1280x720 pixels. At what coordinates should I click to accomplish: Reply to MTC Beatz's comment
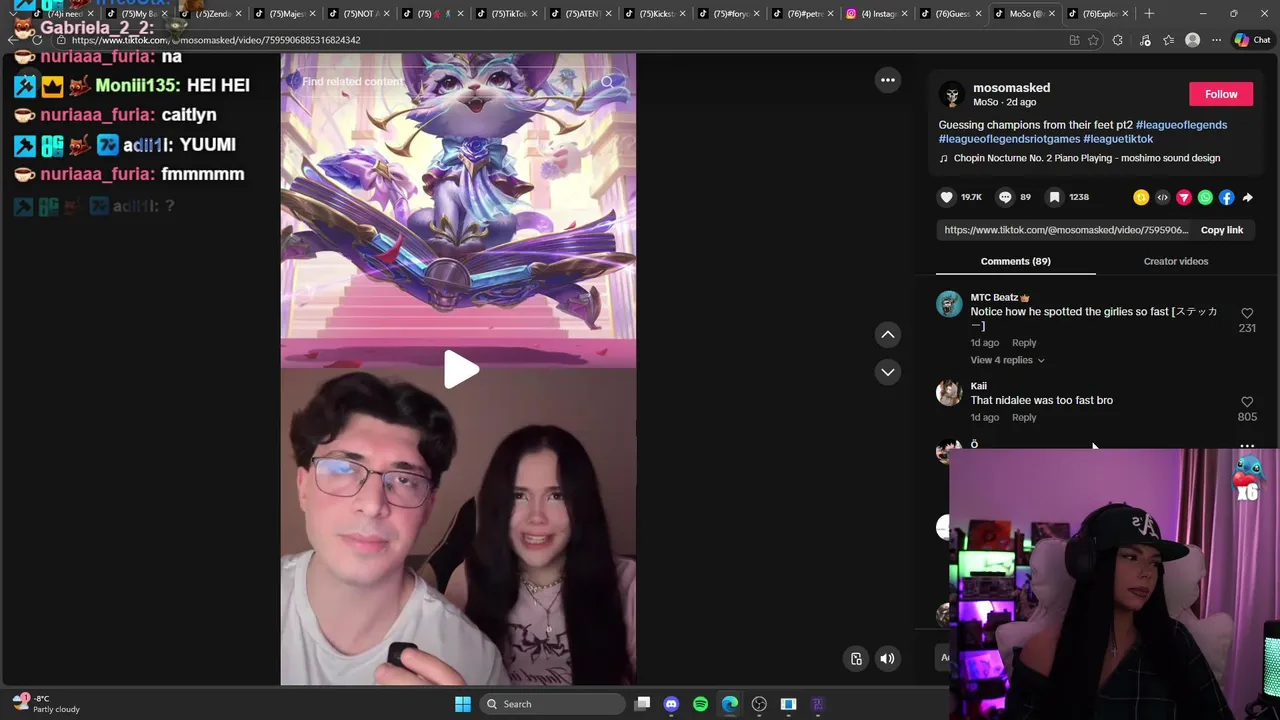coord(1024,343)
